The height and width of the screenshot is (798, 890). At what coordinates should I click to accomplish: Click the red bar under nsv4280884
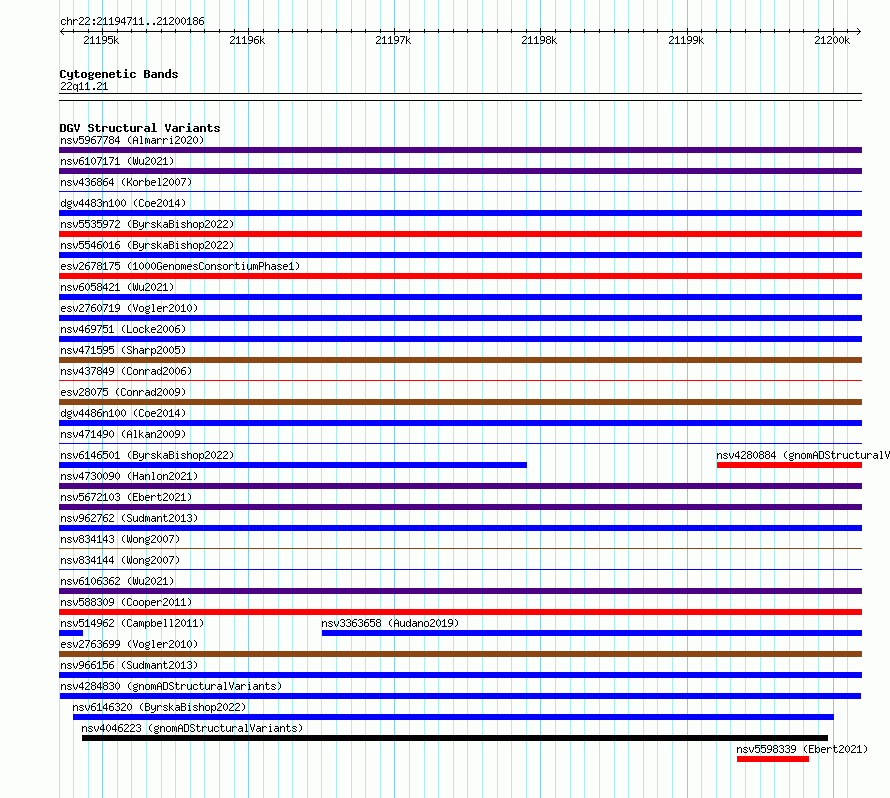pos(790,465)
